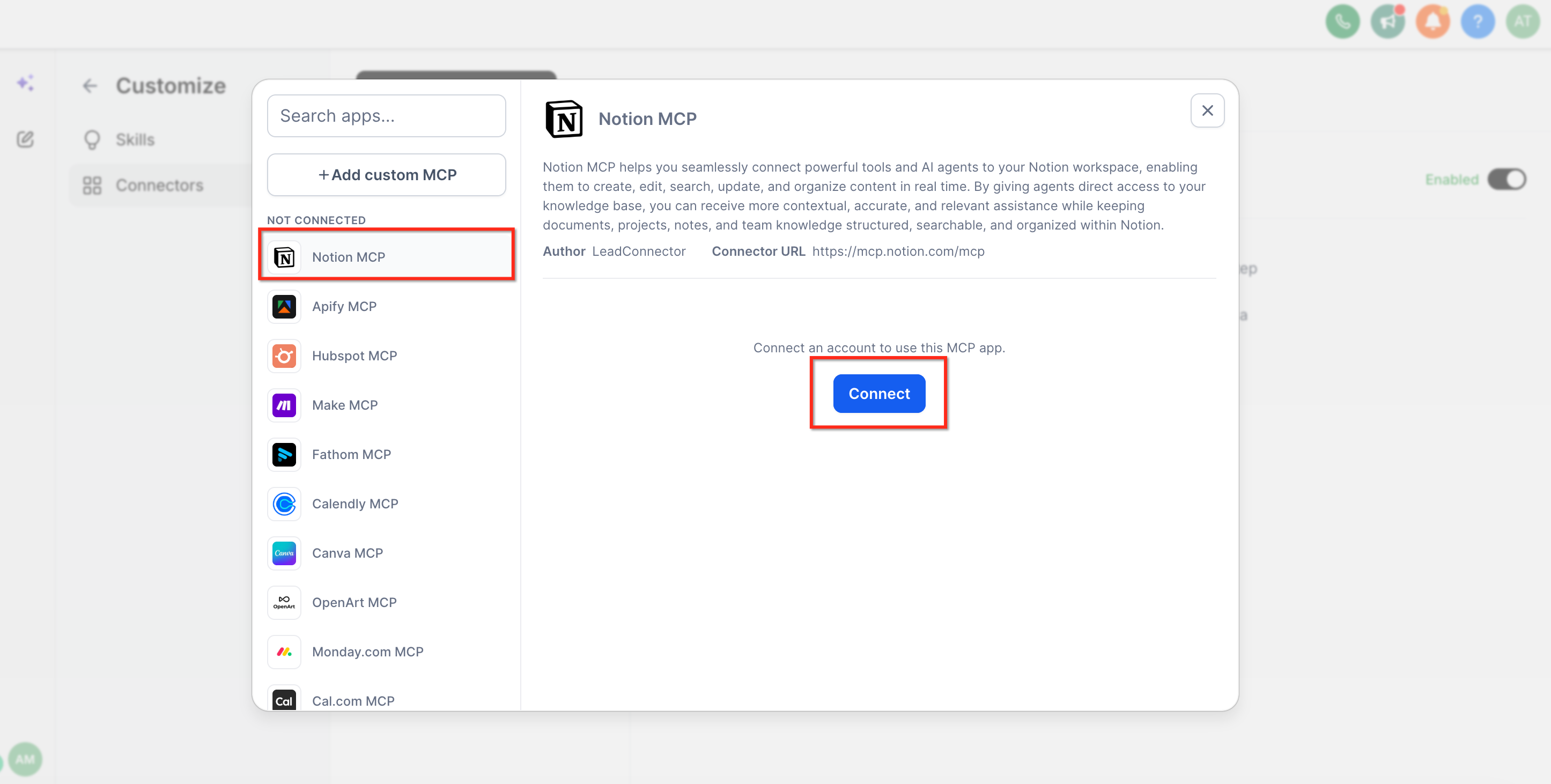Click the LeadConnector author name
The image size is (1551, 784).
click(x=639, y=252)
